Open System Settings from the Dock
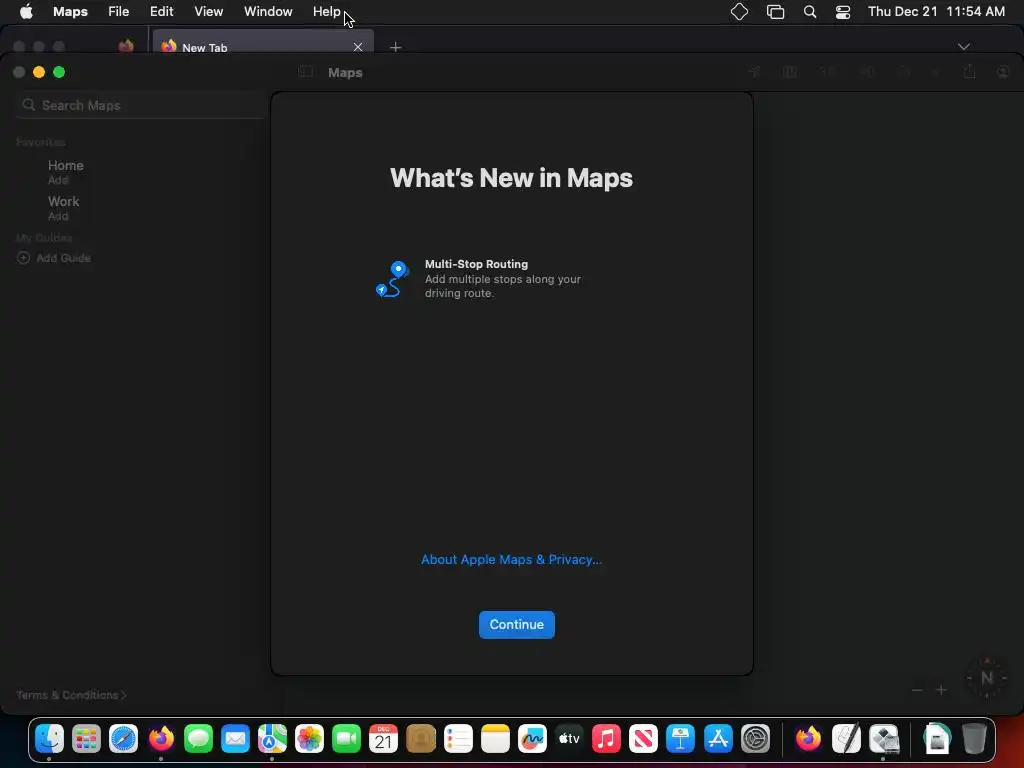Viewport: 1024px width, 768px height. [x=755, y=739]
